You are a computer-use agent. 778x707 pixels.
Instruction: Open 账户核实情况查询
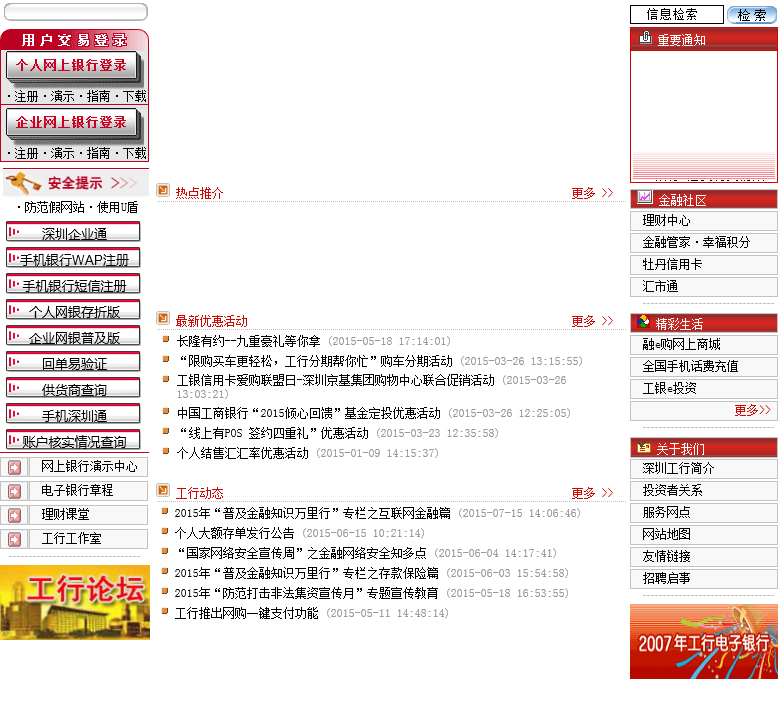tap(73, 439)
